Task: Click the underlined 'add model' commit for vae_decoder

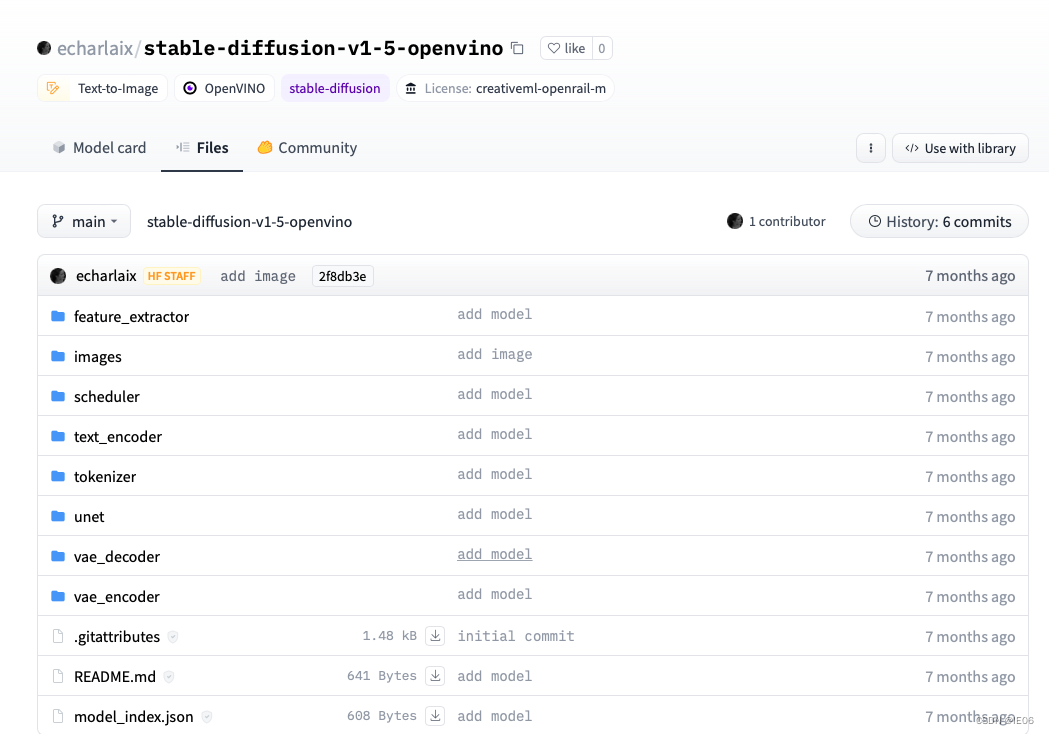Action: [494, 554]
